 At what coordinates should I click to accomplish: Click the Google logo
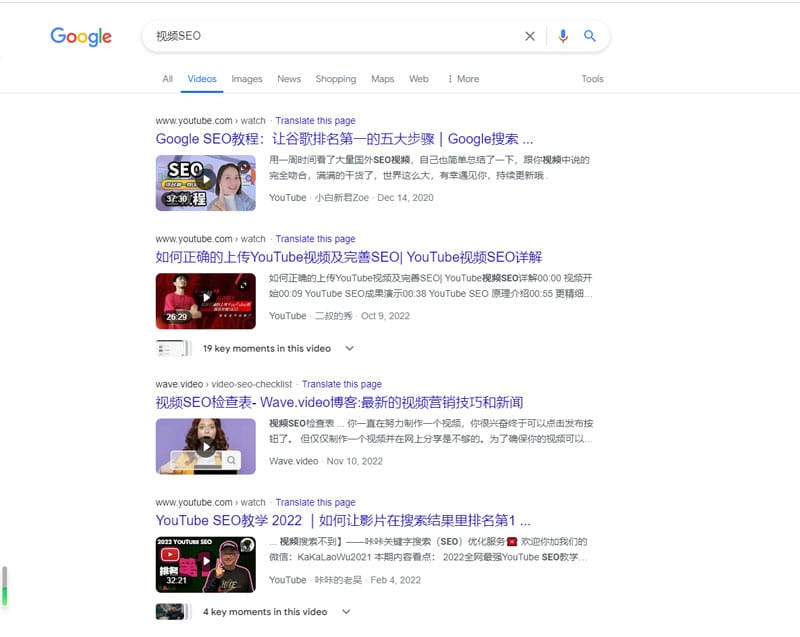(x=81, y=36)
